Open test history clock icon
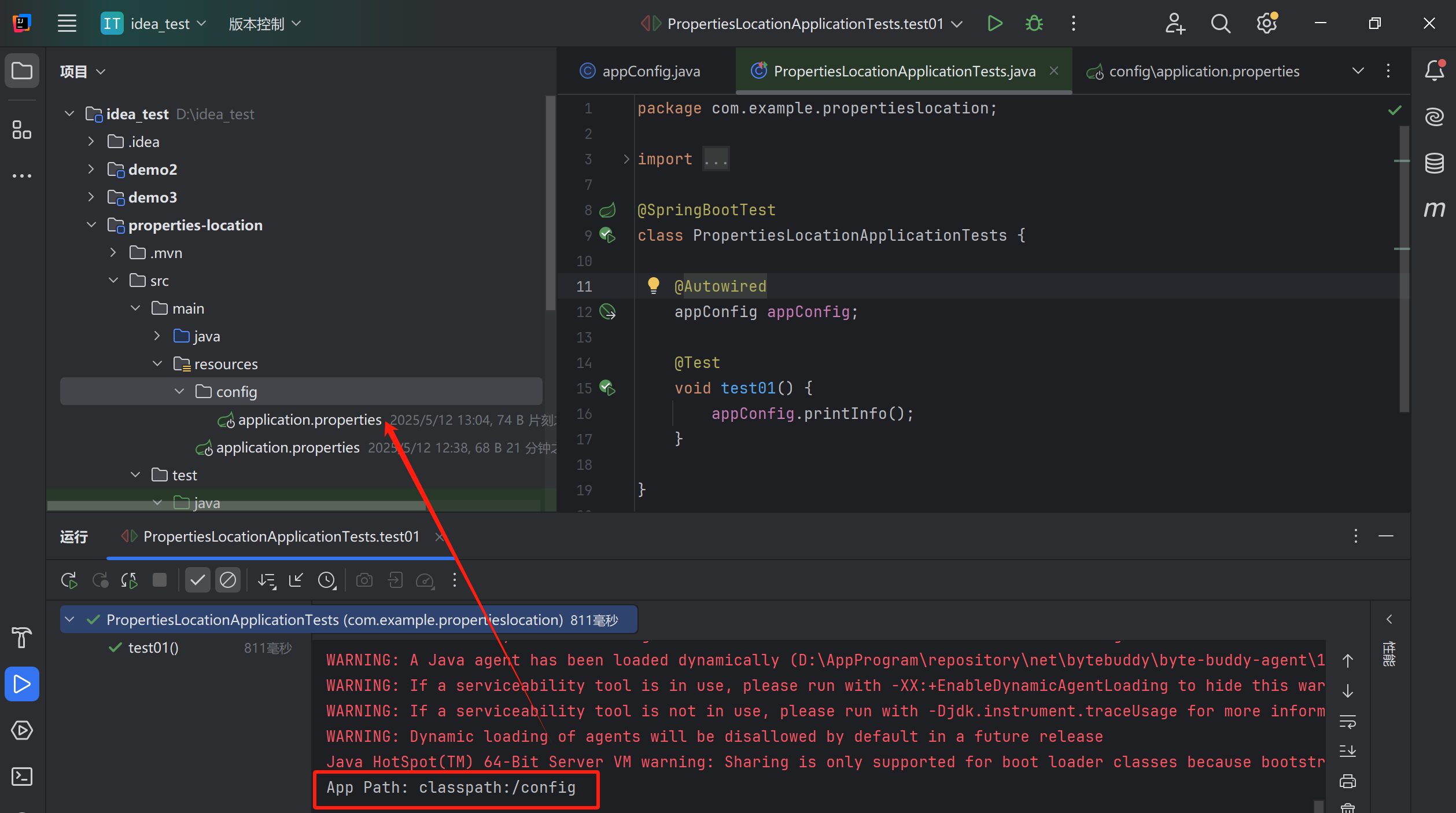Screen dimensions: 1456x813 click(x=327, y=580)
